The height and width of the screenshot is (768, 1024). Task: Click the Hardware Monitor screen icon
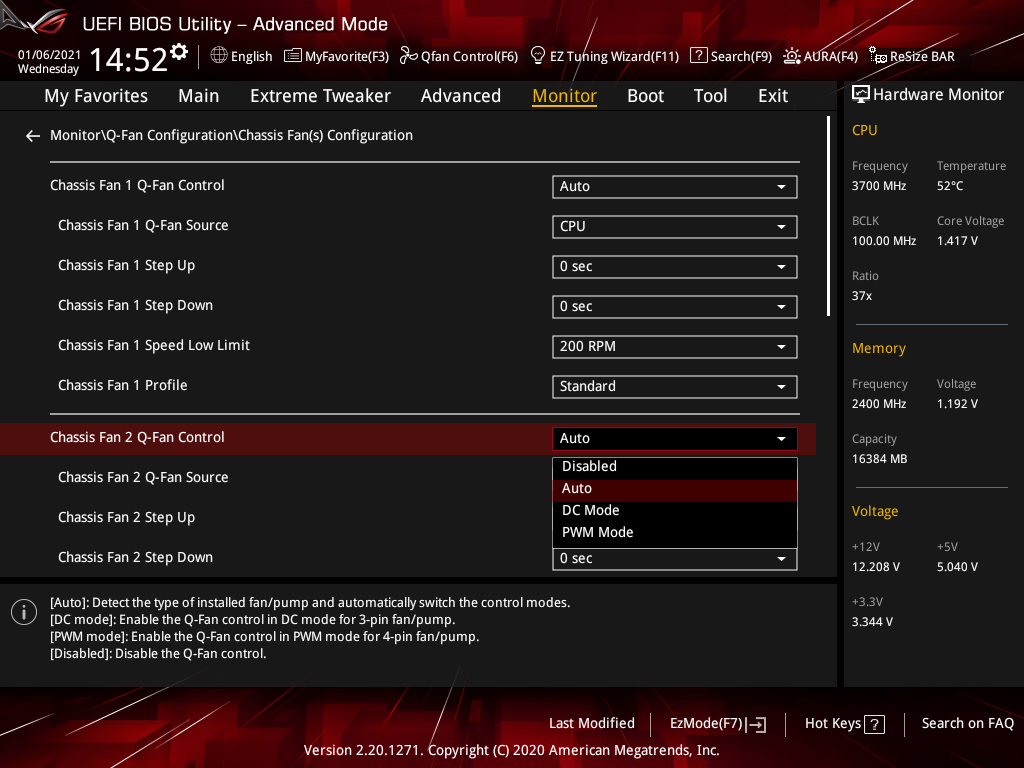pyautogui.click(x=861, y=95)
